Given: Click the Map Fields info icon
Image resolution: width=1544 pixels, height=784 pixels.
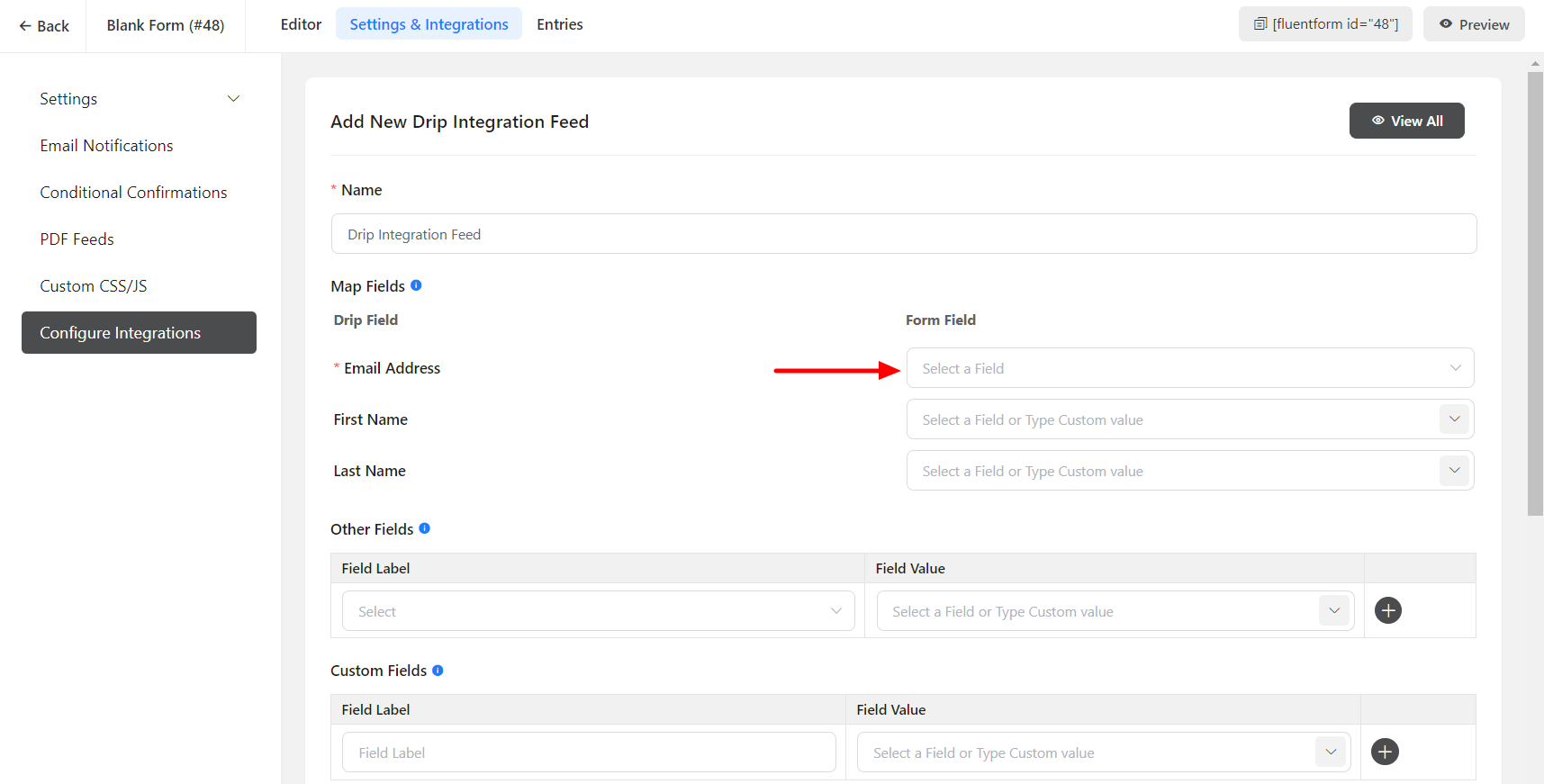Looking at the screenshot, I should coord(416,285).
